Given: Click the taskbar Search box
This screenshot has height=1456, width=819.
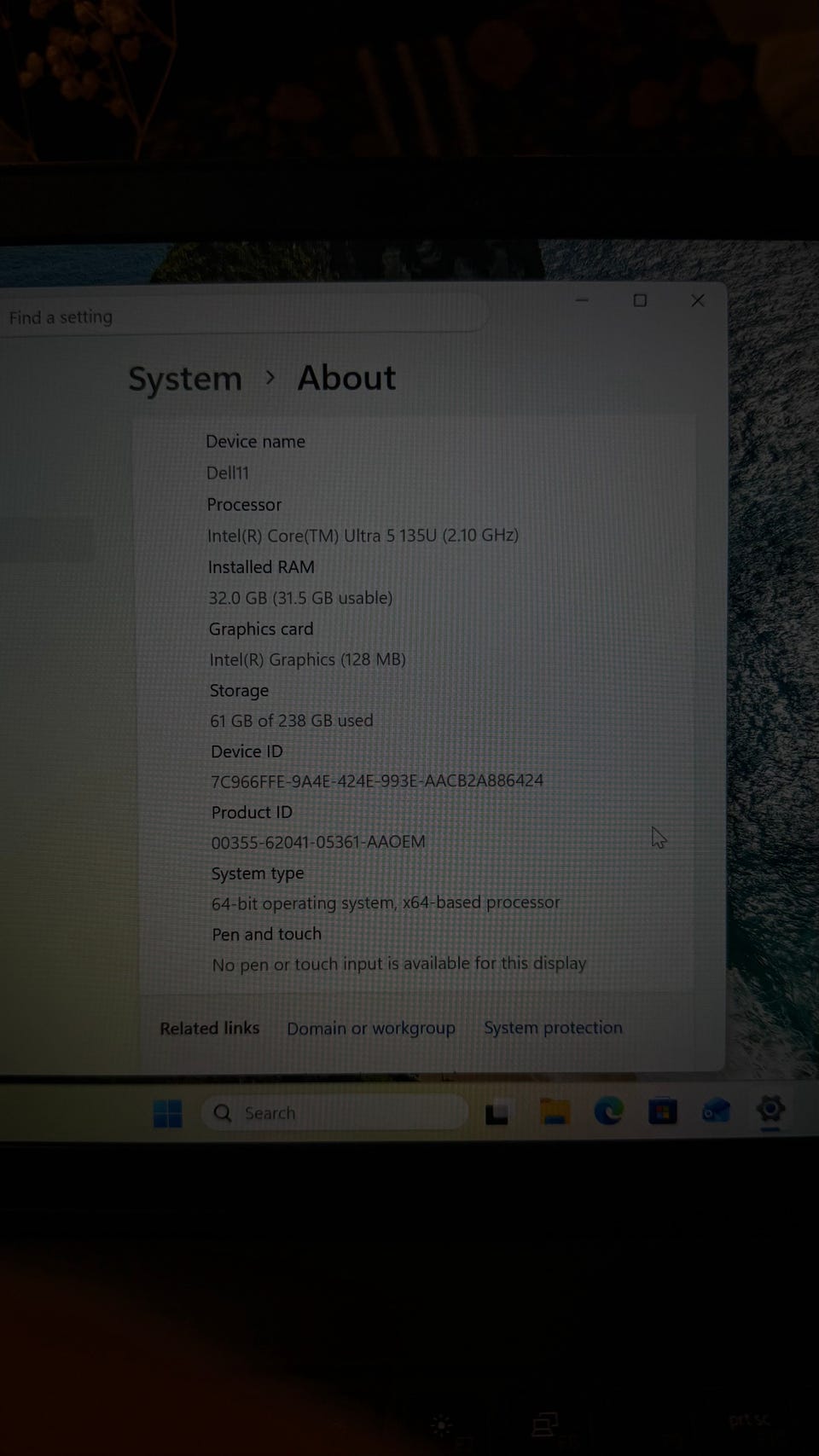Looking at the screenshot, I should click(x=334, y=1113).
